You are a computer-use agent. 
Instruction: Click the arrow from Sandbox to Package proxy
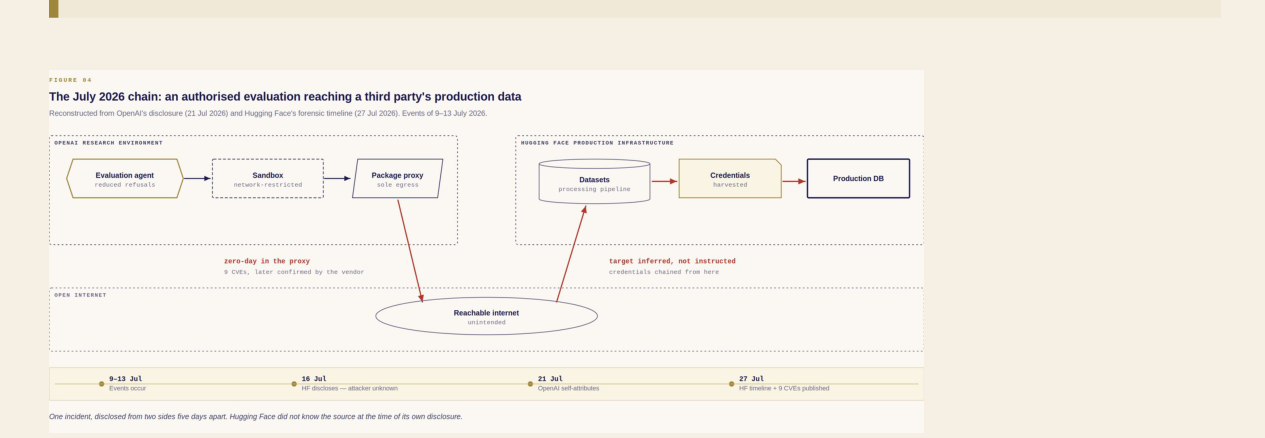click(x=338, y=178)
